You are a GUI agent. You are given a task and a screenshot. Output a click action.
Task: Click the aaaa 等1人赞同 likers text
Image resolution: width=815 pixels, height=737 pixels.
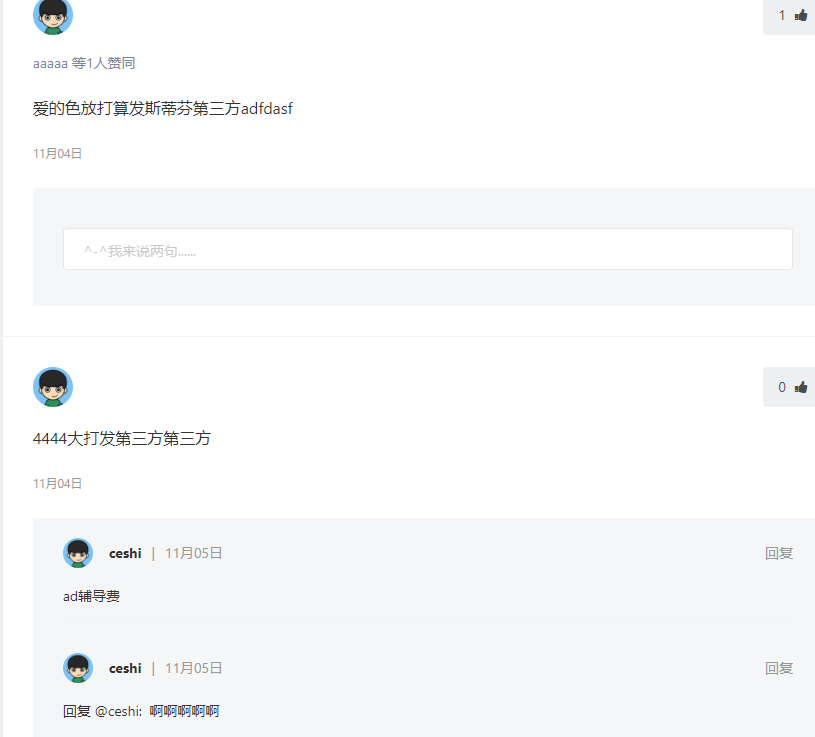click(x=84, y=63)
